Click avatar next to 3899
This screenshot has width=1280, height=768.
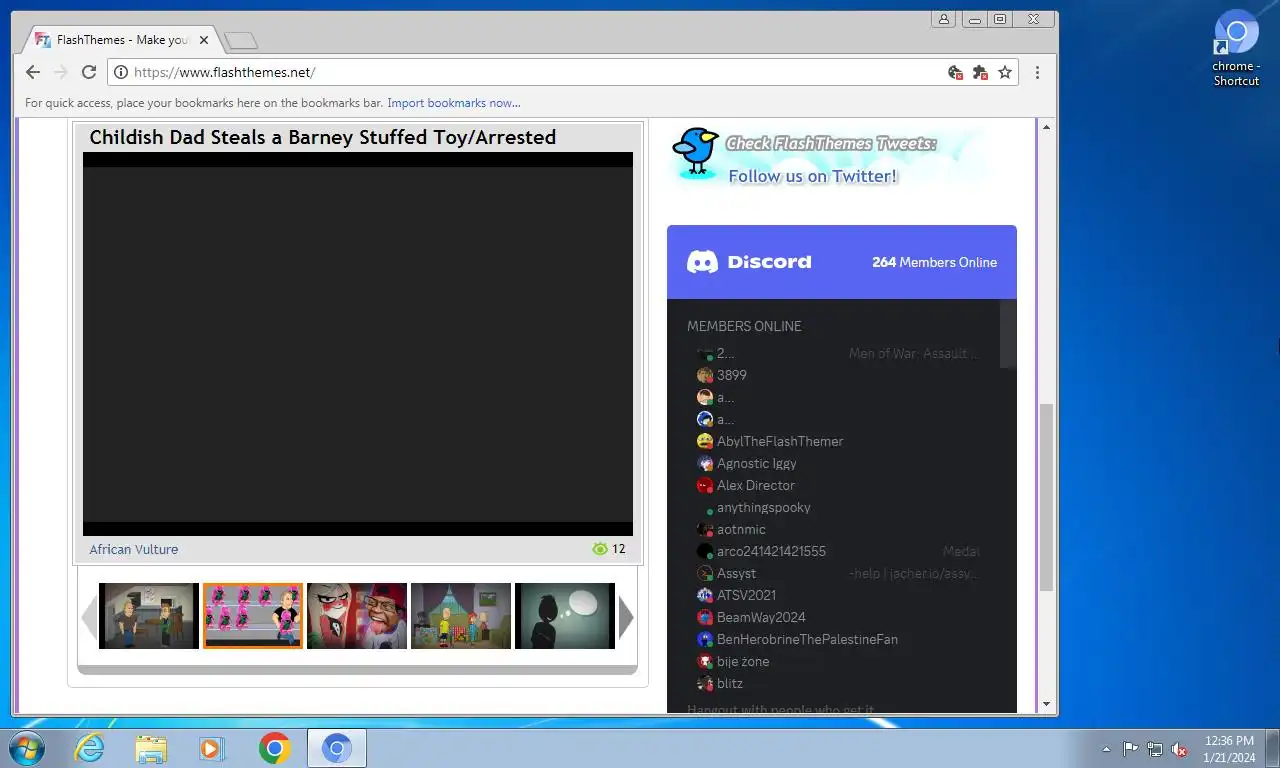tap(705, 375)
